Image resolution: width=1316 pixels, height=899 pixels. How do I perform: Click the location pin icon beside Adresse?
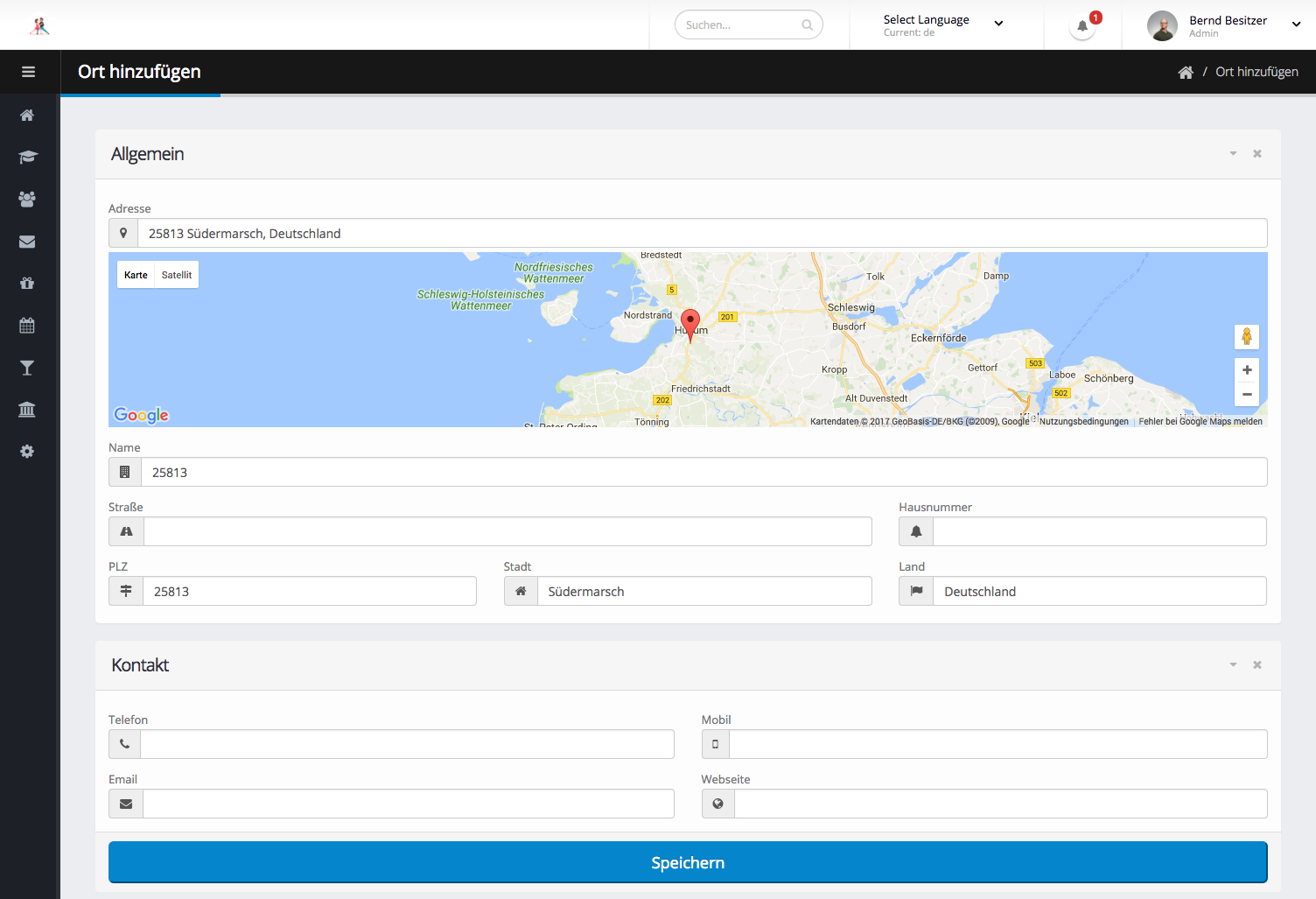(123, 233)
